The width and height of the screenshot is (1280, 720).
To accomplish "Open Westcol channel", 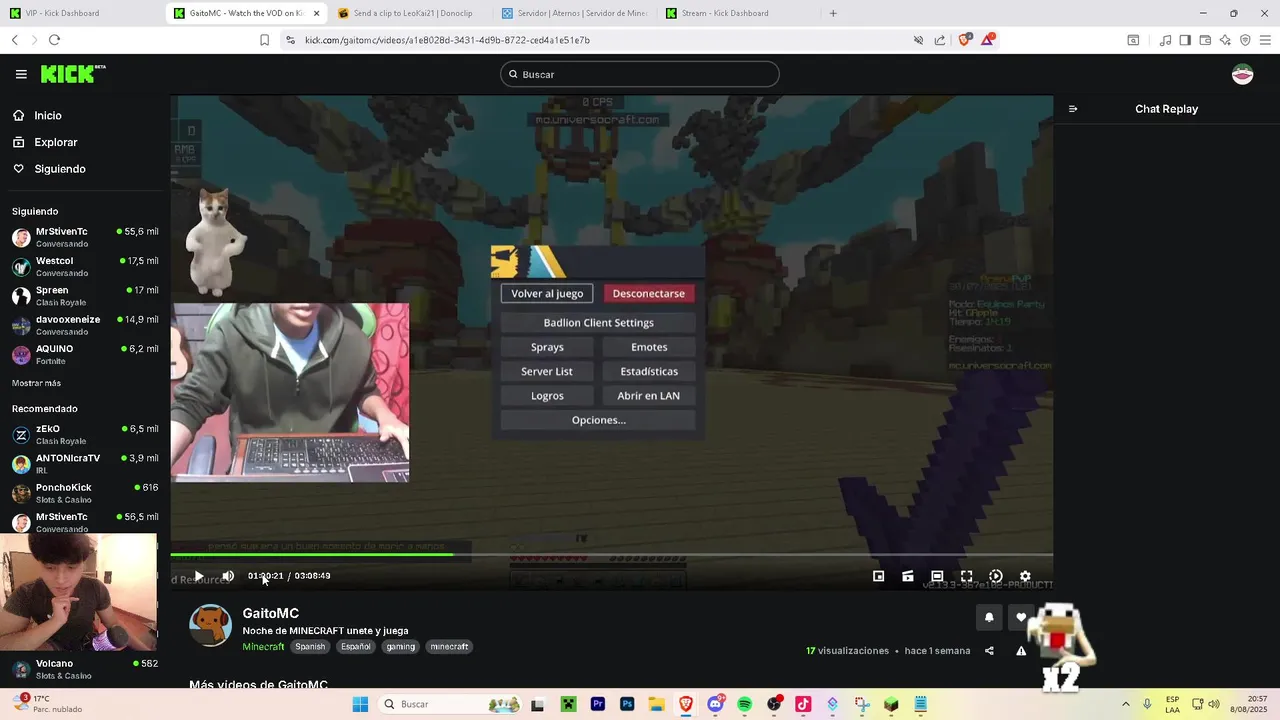I will click(x=84, y=266).
